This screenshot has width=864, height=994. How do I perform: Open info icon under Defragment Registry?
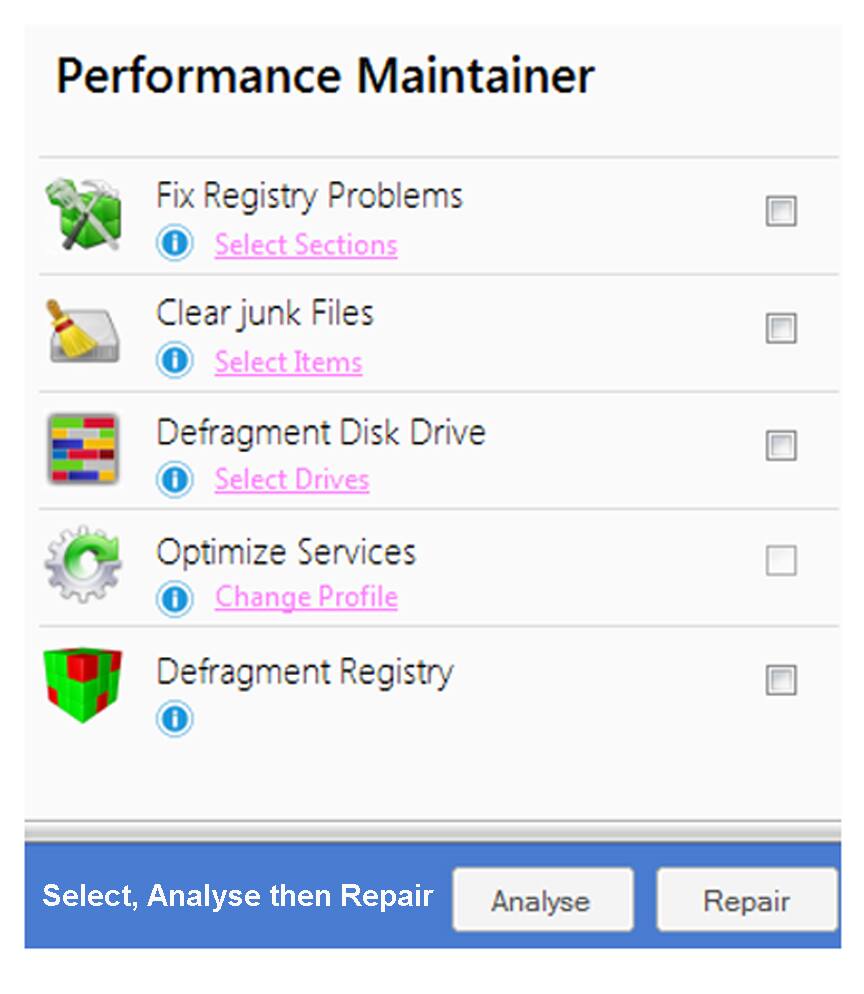(x=175, y=718)
